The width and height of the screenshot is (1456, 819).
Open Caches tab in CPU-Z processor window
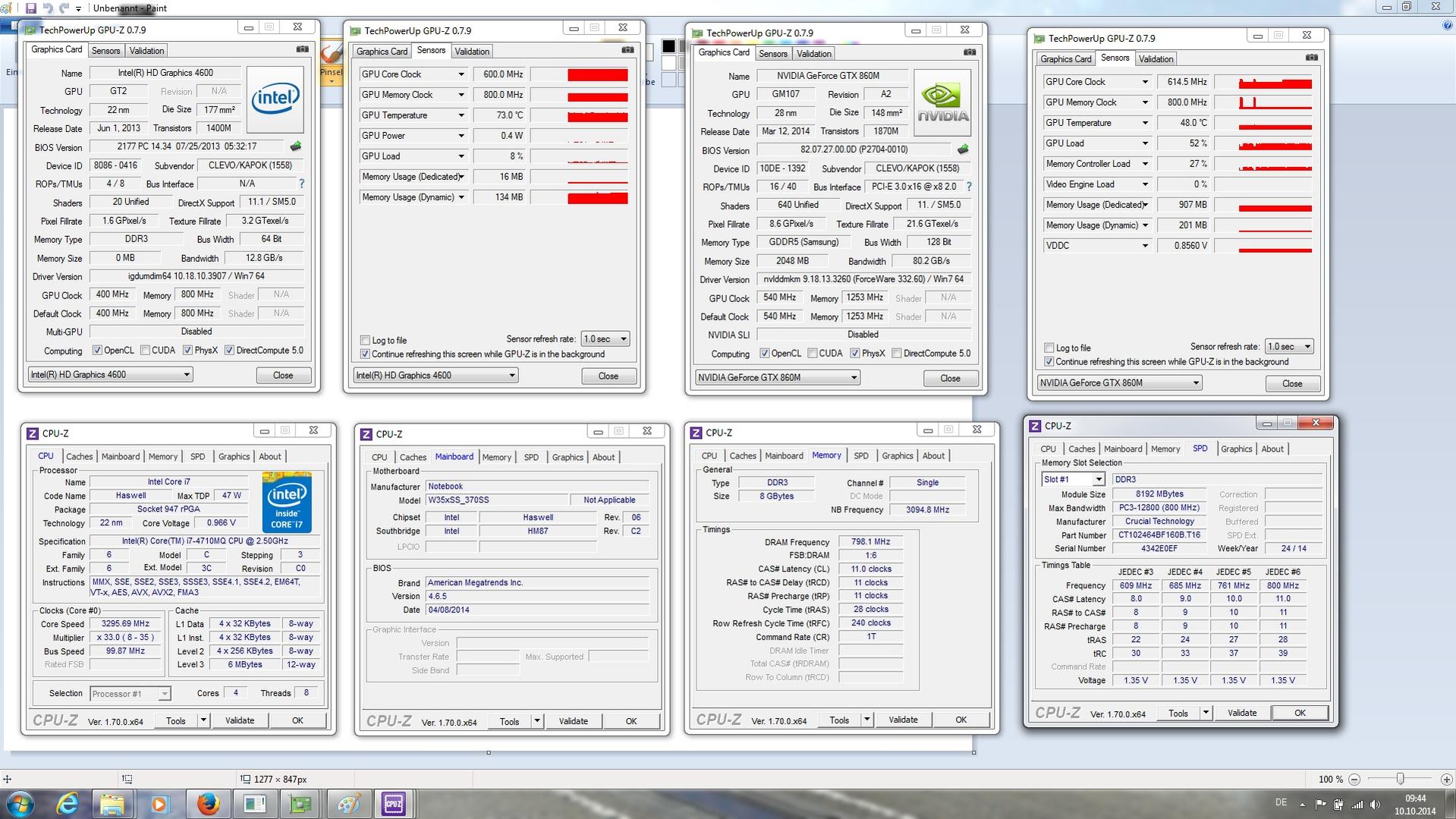click(79, 457)
